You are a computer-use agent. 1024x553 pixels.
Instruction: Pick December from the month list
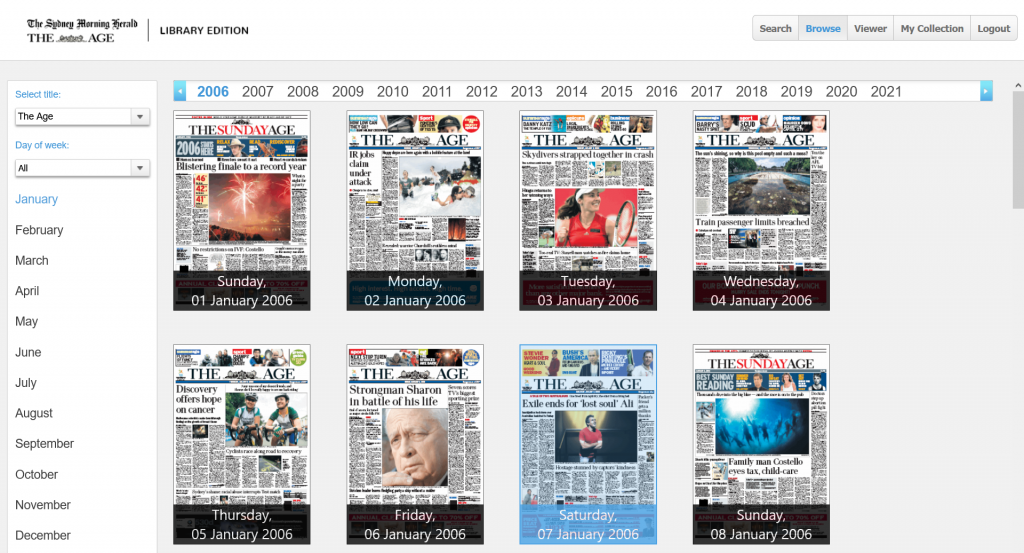(43, 535)
